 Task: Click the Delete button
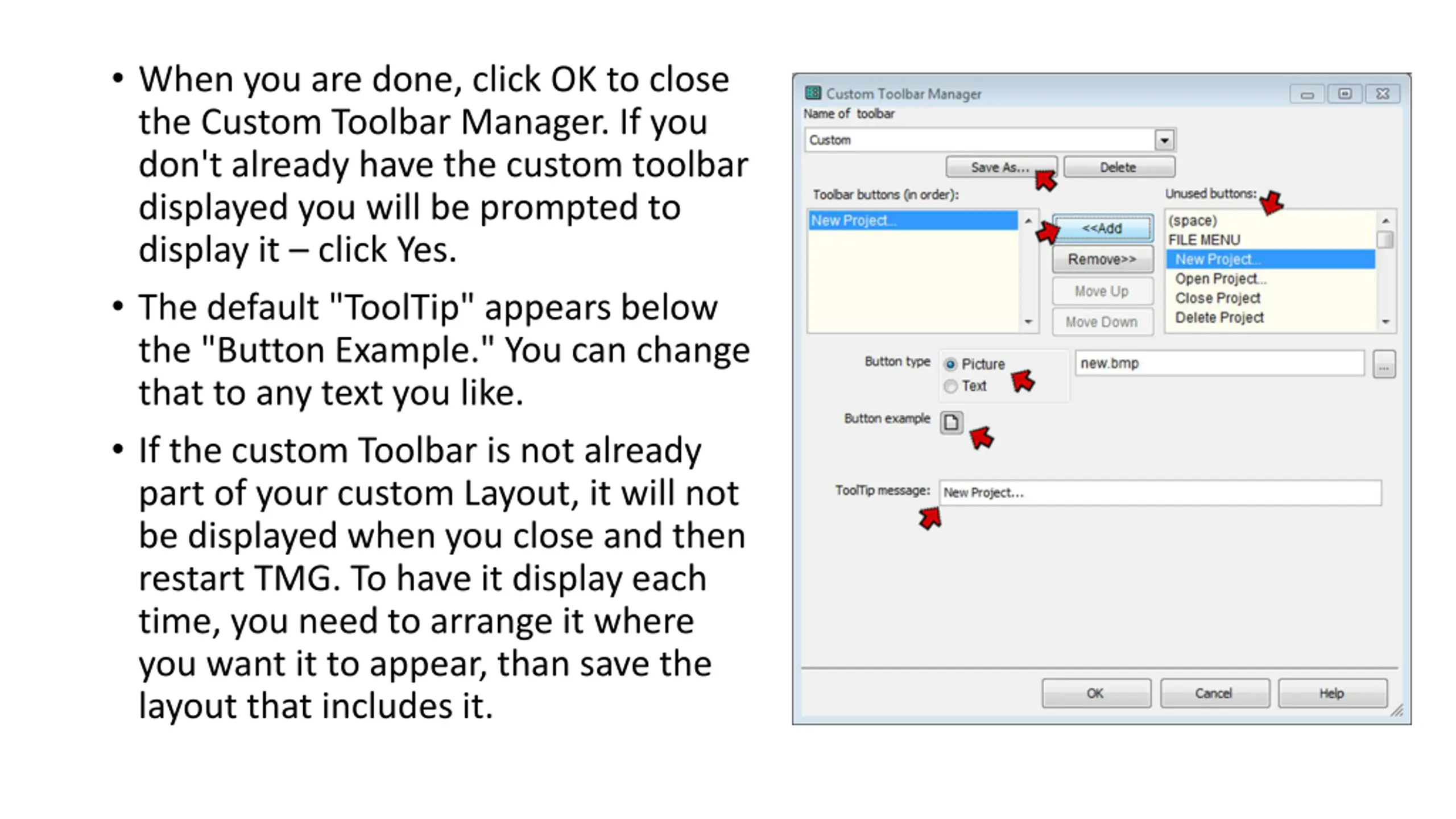coord(1119,167)
